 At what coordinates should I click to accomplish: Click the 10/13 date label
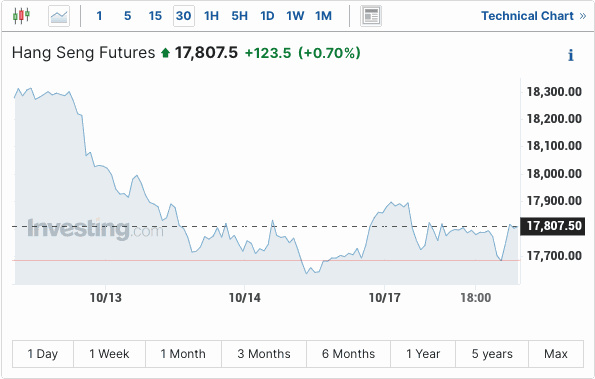click(x=106, y=298)
